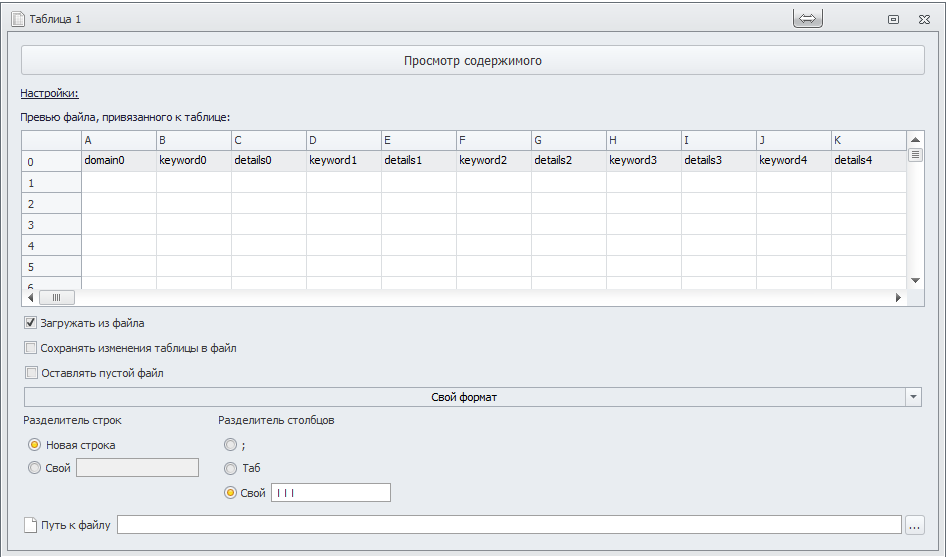The height and width of the screenshot is (557, 946).
Task: Uncheck the Загружать из файла checkbox
Action: [30, 323]
